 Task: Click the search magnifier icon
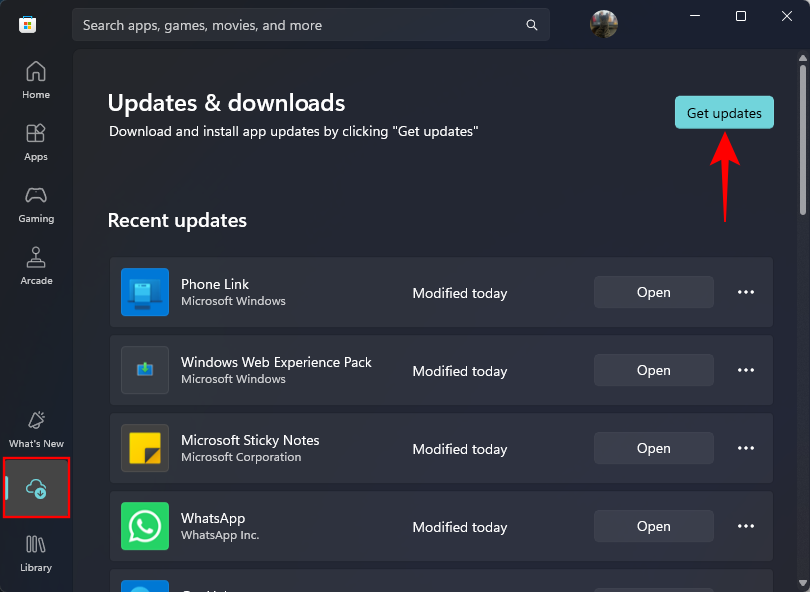coord(531,25)
